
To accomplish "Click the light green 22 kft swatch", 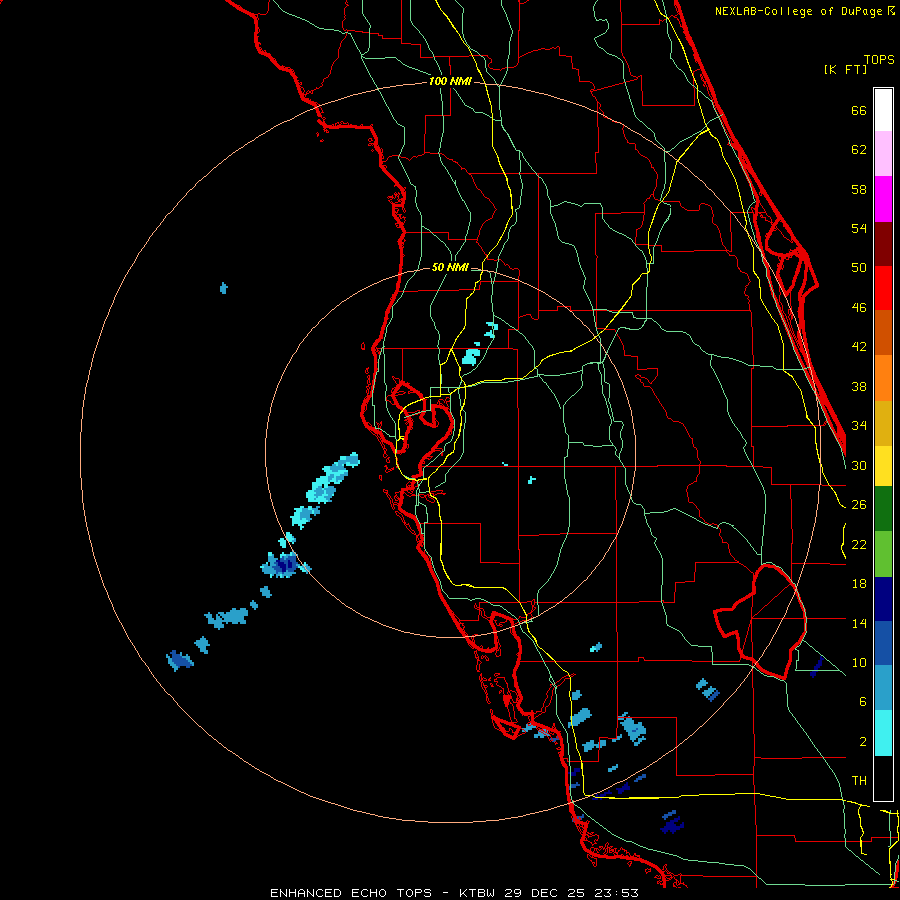I will [x=883, y=554].
